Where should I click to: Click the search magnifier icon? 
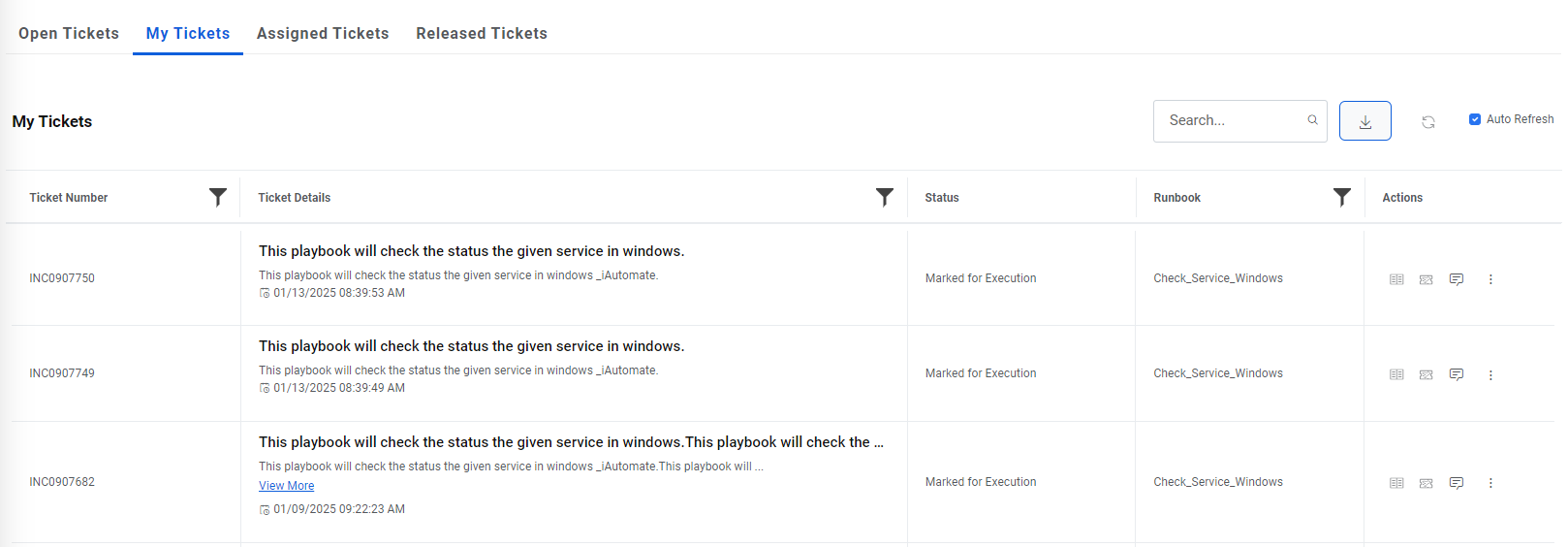(1312, 120)
